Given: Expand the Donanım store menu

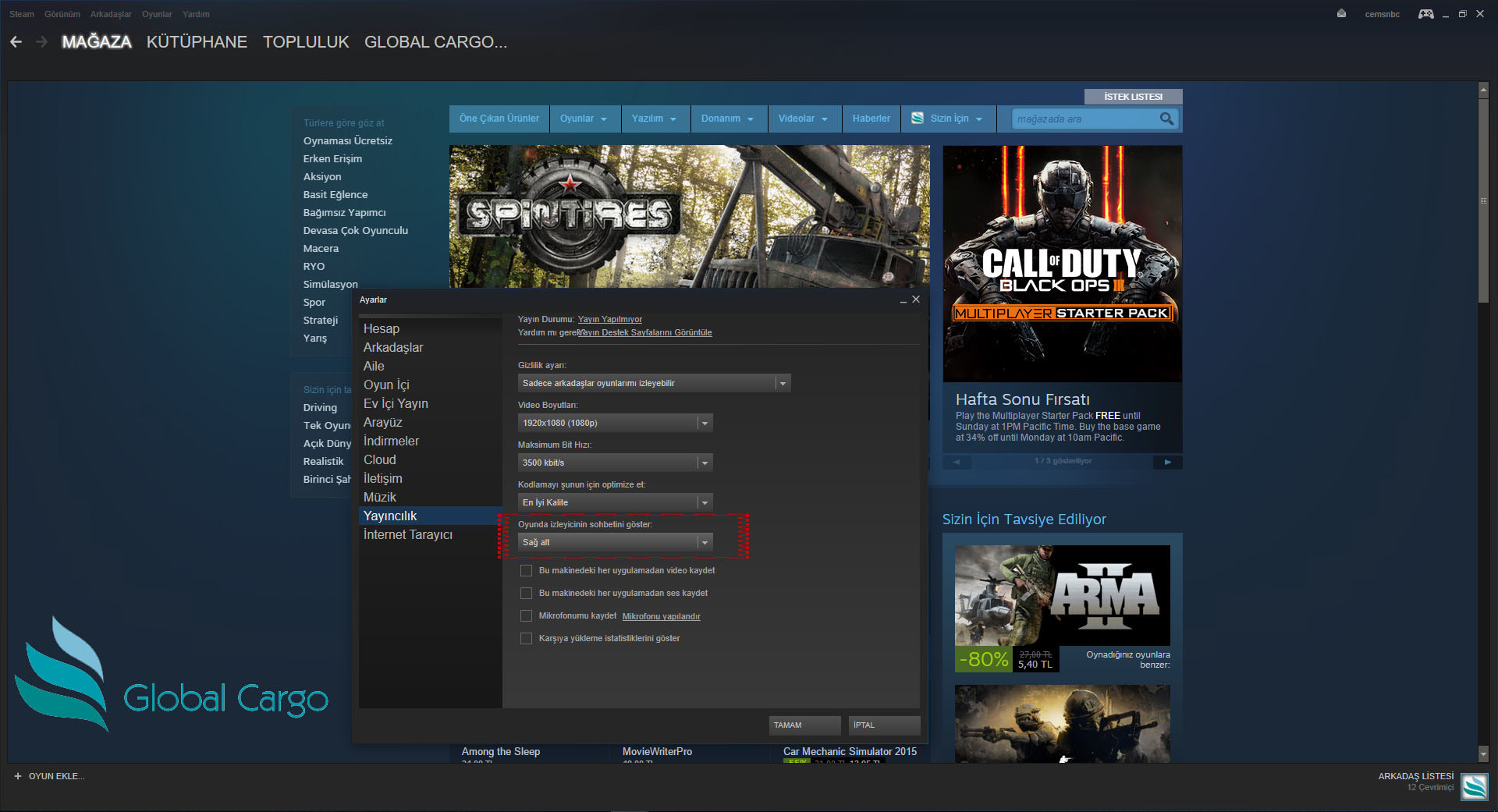Looking at the screenshot, I should point(729,119).
